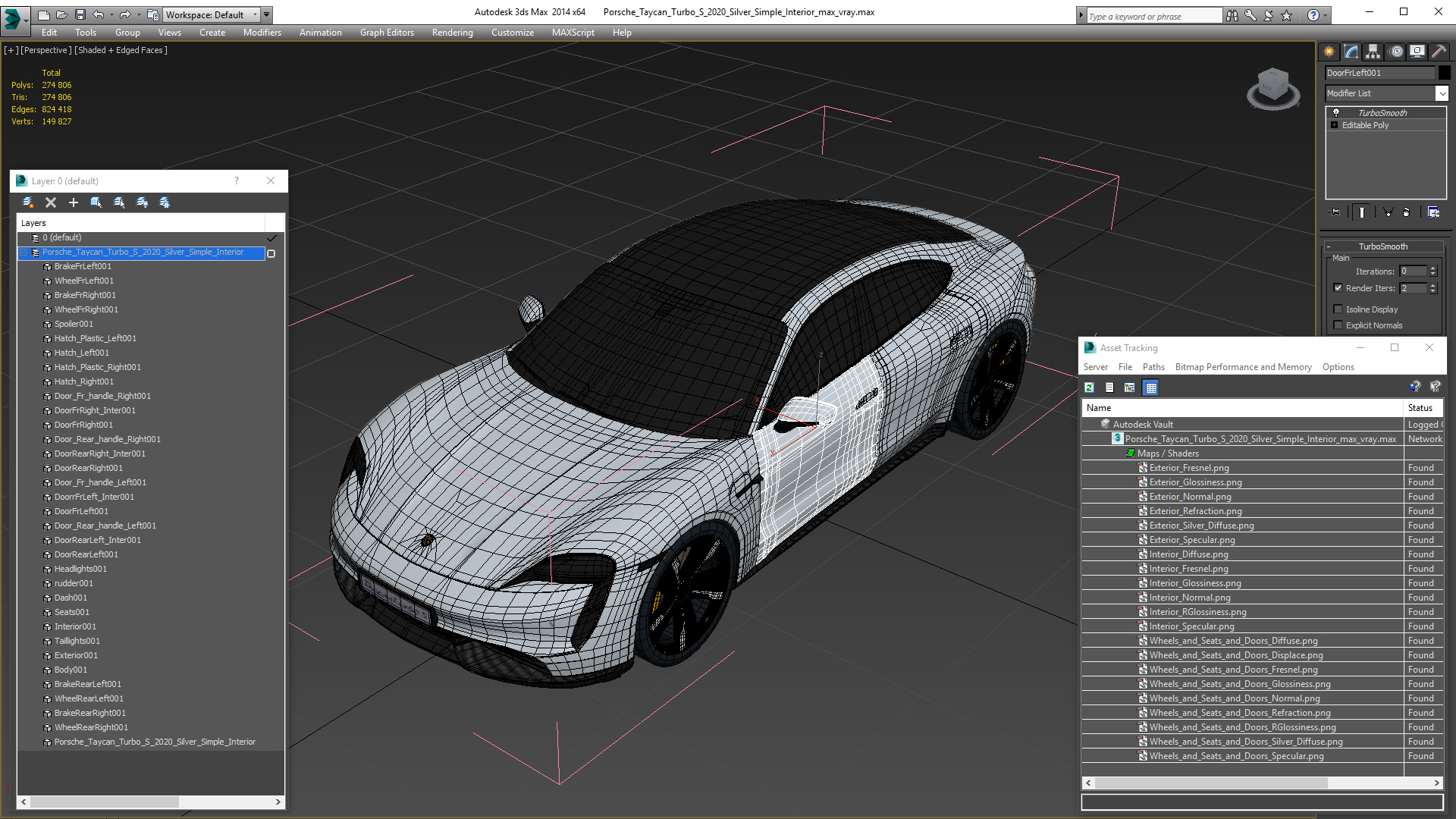Toggle TurboSmooth modifier lightbulb
The image size is (1456, 819).
[x=1336, y=112]
